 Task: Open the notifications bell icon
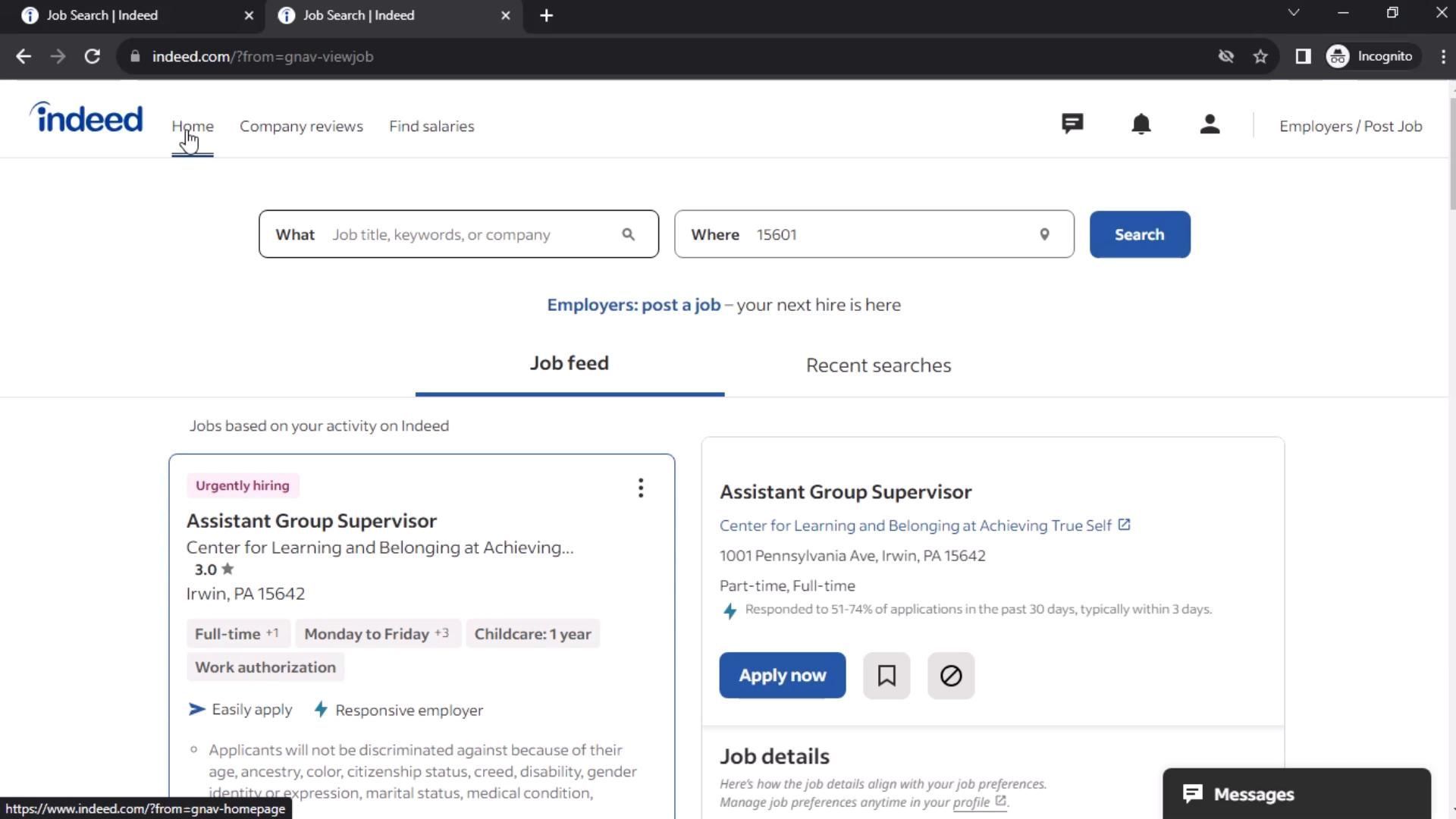tap(1141, 124)
